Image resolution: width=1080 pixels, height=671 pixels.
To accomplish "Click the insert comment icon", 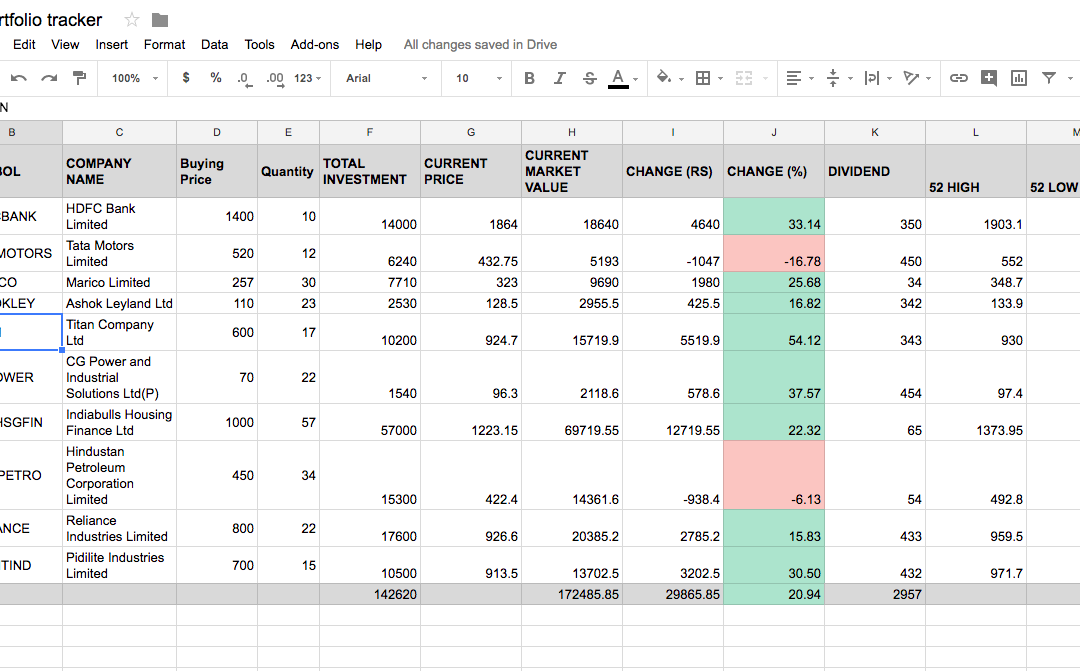I will click(x=988, y=79).
